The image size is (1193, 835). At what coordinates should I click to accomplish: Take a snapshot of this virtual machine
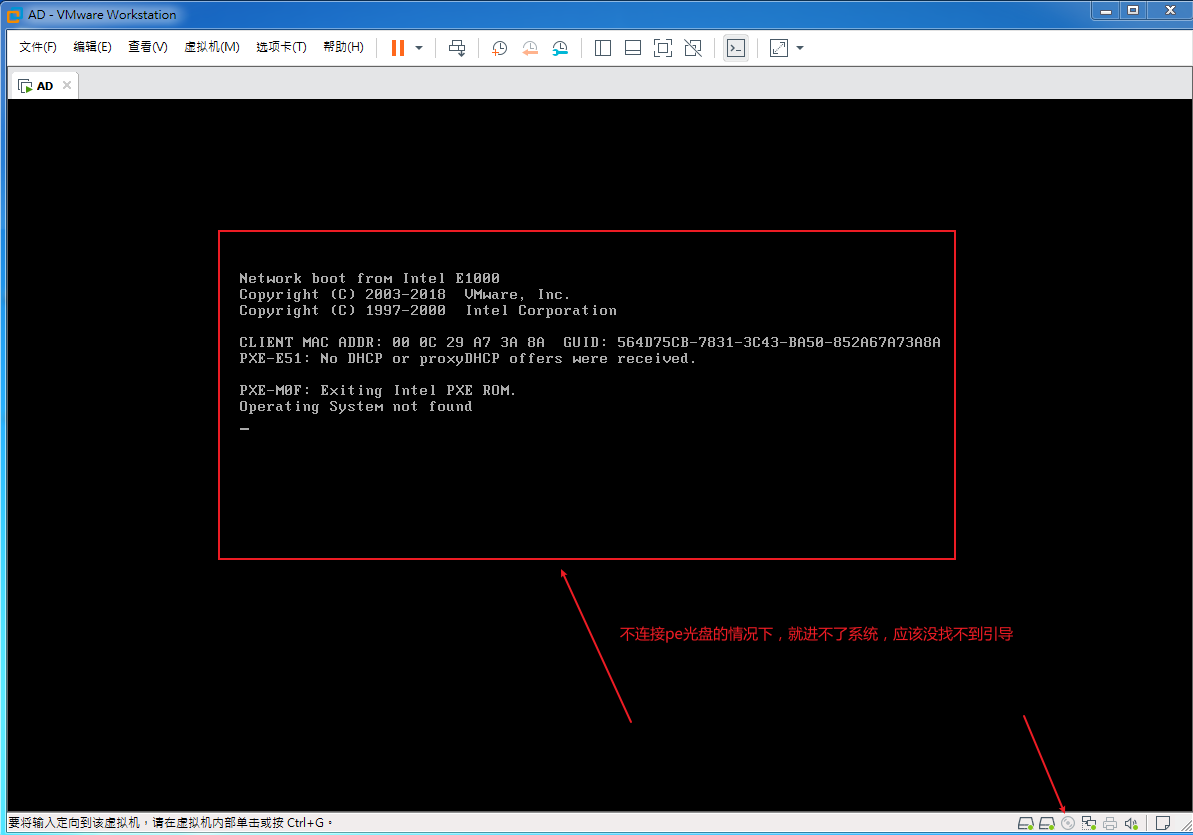click(x=499, y=48)
